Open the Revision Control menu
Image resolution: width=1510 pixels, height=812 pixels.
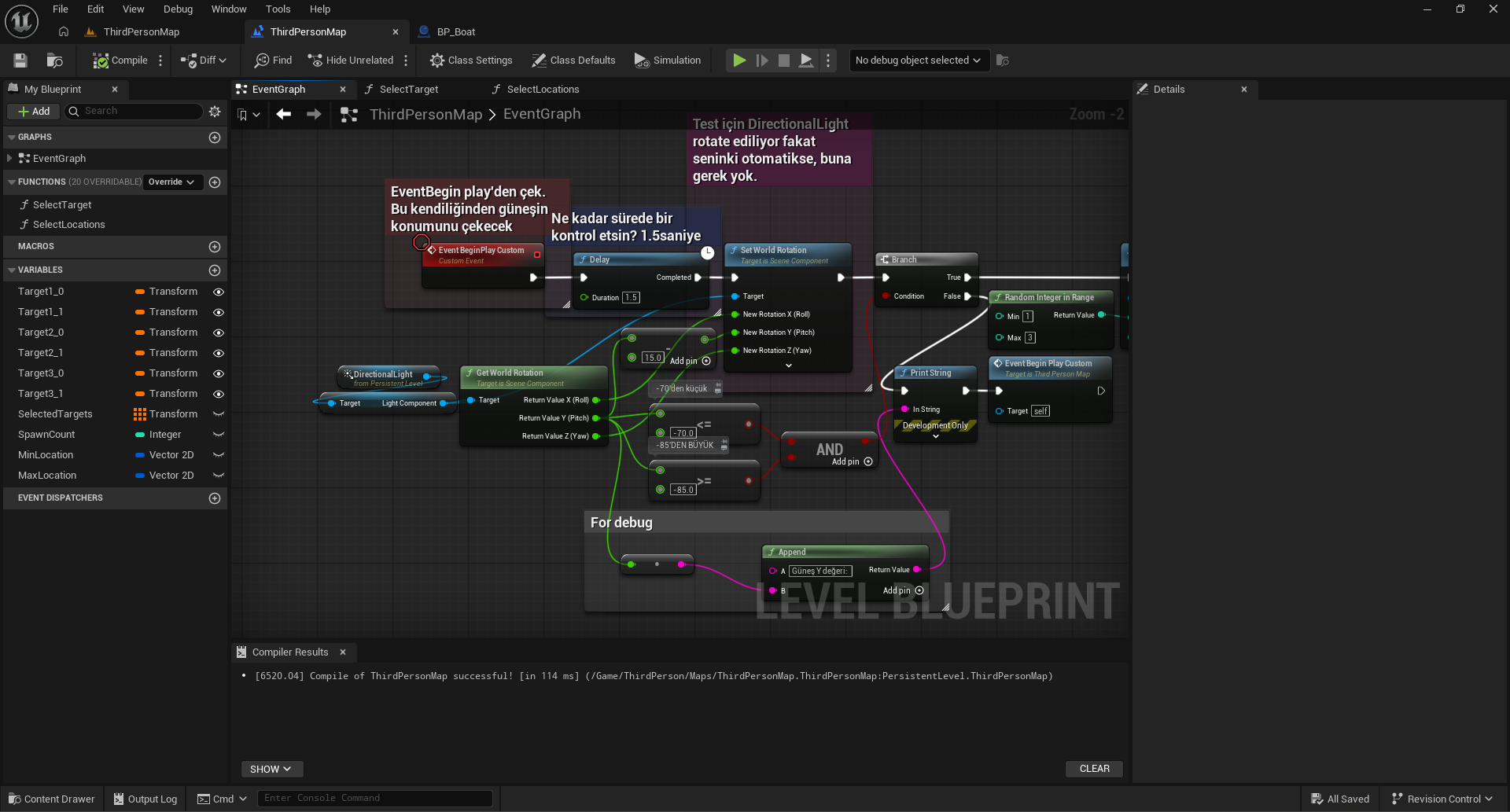[1442, 799]
